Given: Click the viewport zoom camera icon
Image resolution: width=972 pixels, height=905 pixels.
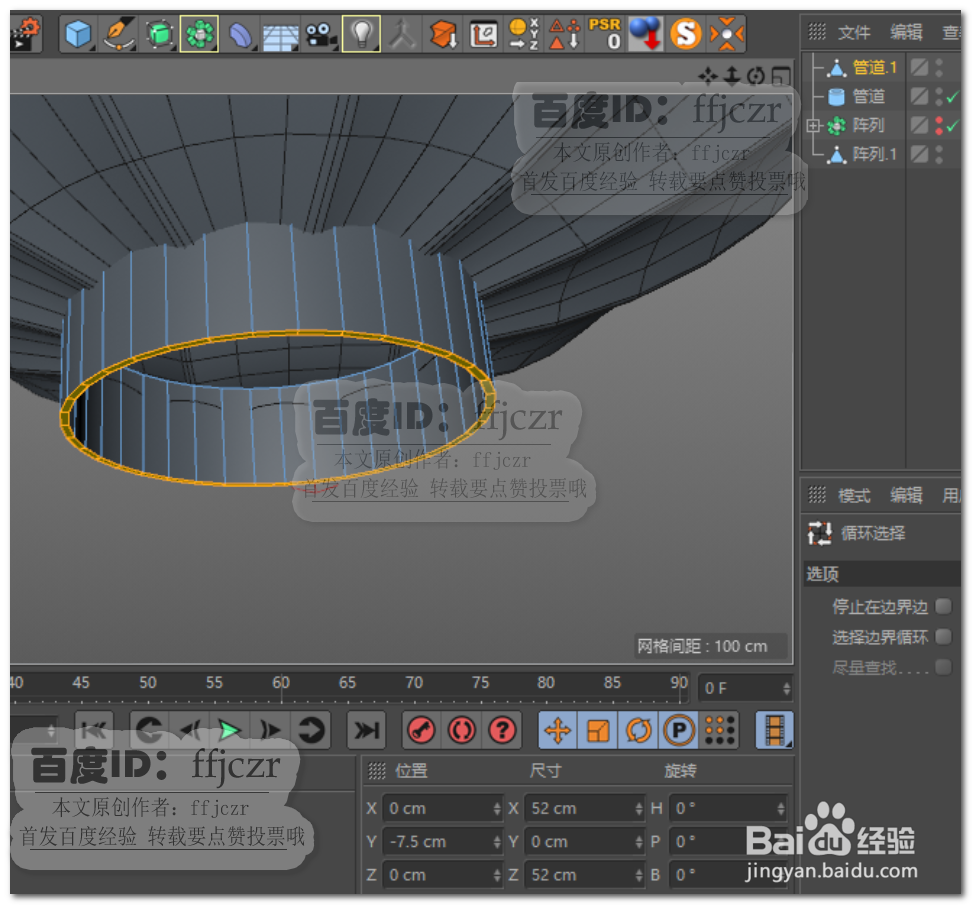Looking at the screenshot, I should (732, 76).
